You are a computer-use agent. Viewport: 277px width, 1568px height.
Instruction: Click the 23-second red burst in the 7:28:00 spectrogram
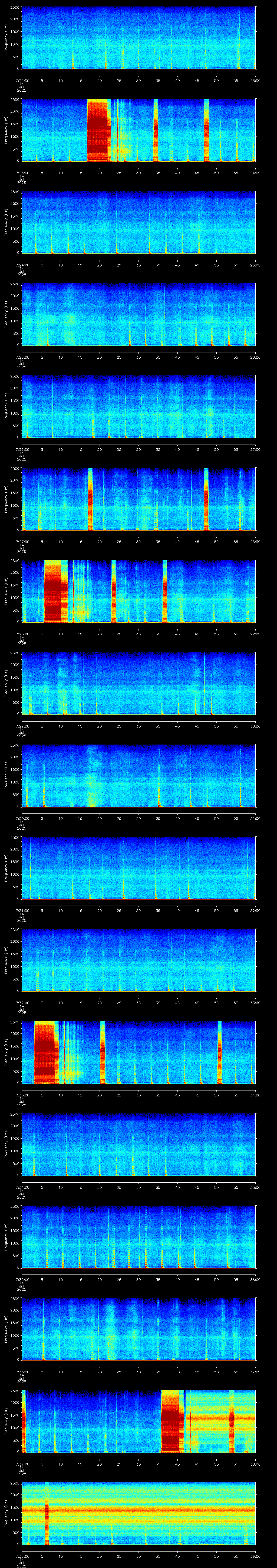(x=114, y=591)
